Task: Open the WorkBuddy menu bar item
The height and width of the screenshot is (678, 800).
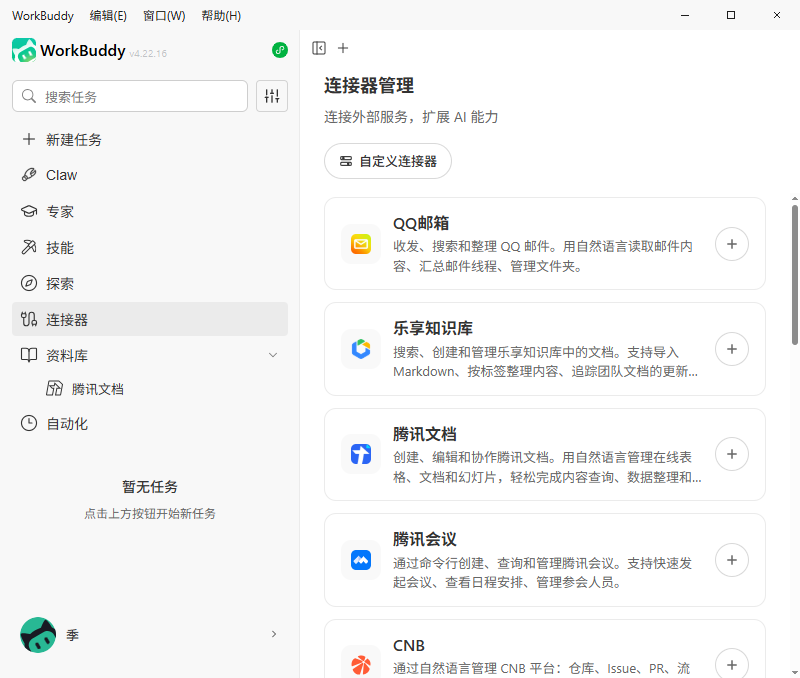Action: pos(43,16)
